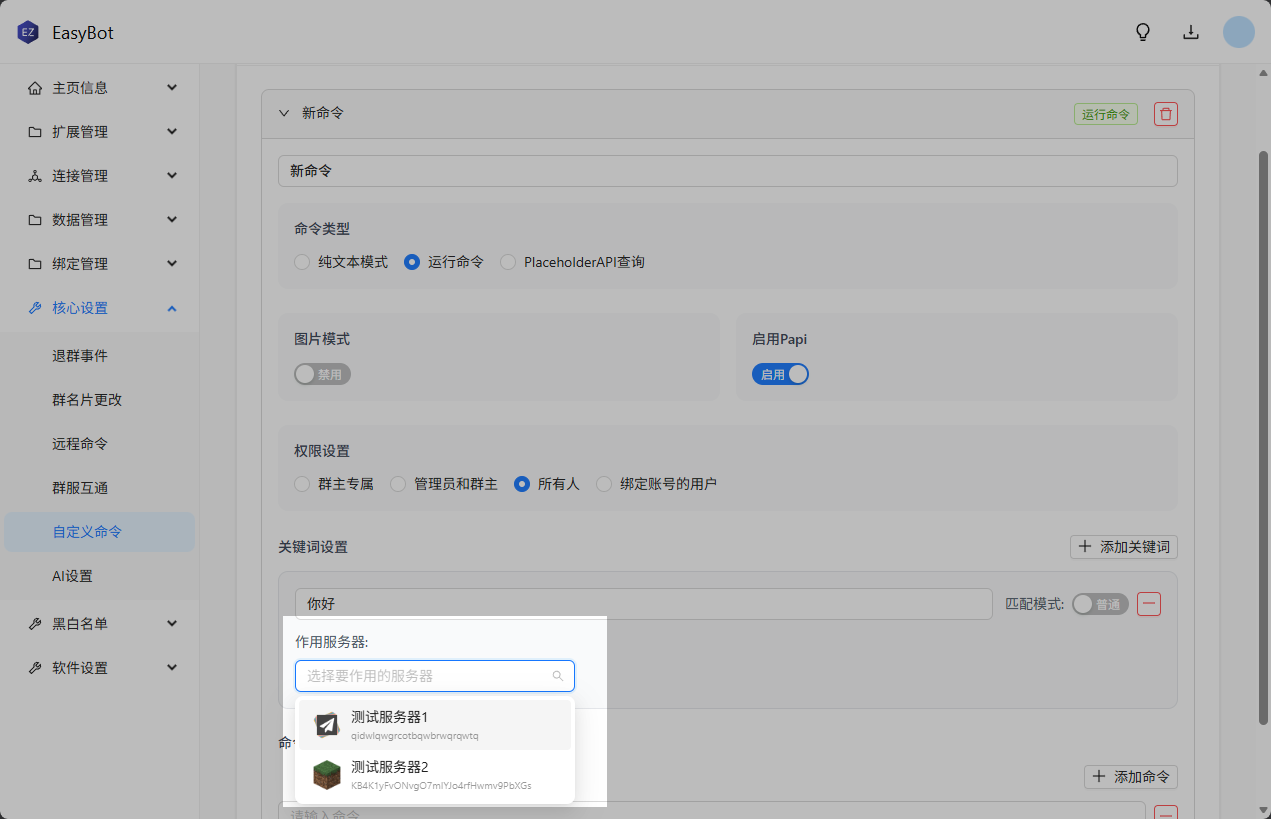This screenshot has height=819, width=1271.
Task: Select the 测试服务器1 paper plane icon
Action: pos(327,725)
